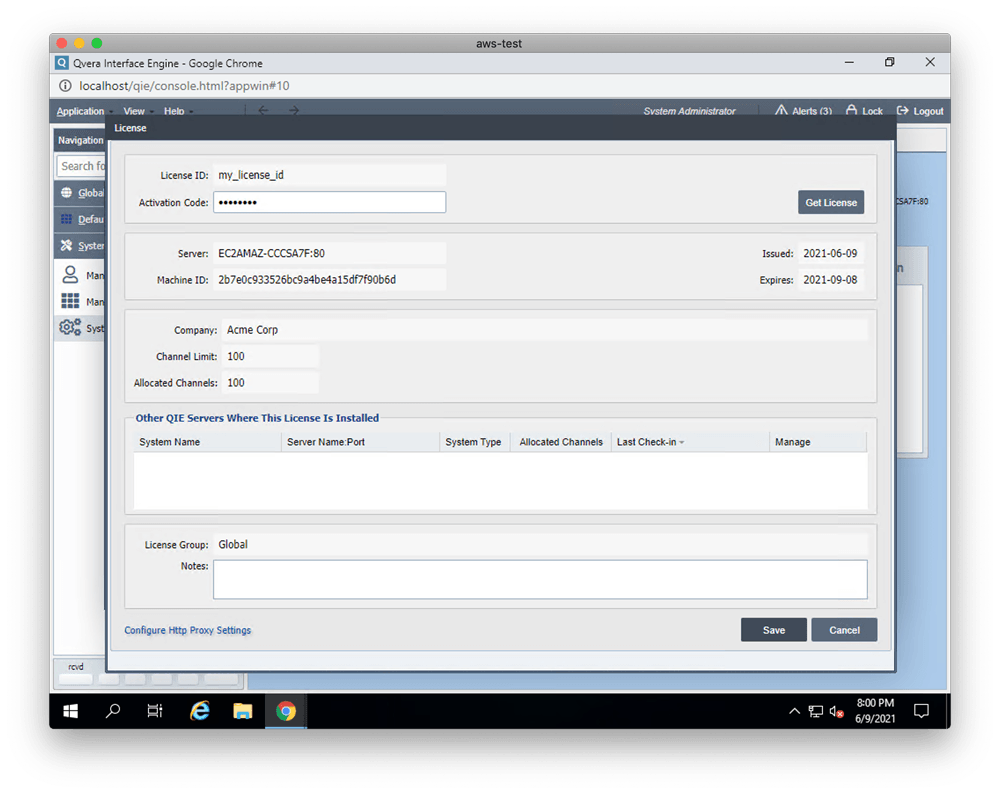
Task: Open Windows Task View
Action: 155,711
